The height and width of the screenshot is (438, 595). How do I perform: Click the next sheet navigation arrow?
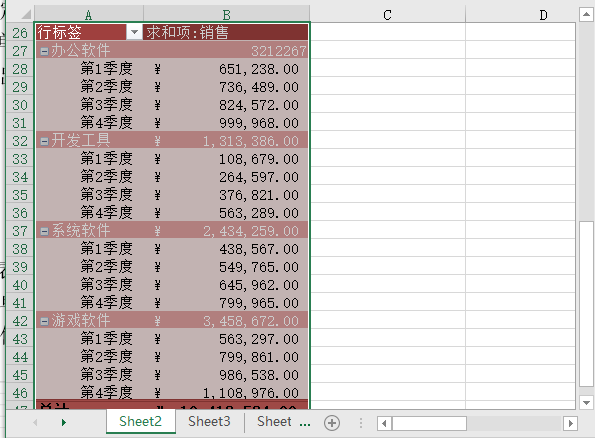(64, 422)
